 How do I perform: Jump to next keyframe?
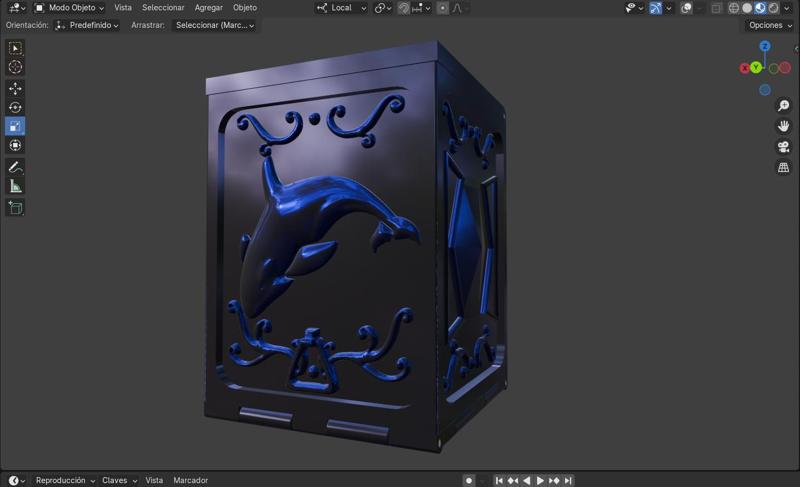coord(554,480)
